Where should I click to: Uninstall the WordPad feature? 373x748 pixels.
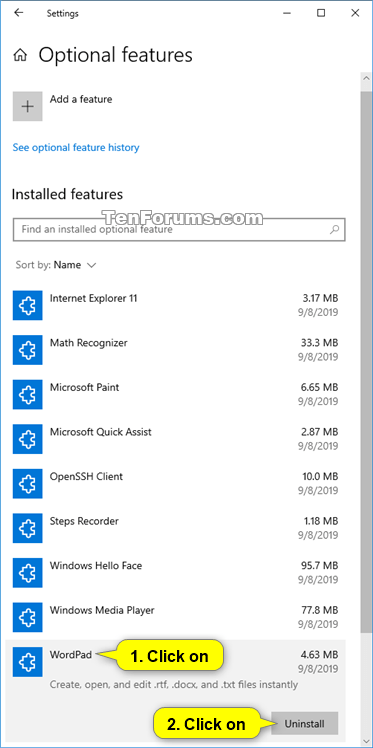coord(304,724)
